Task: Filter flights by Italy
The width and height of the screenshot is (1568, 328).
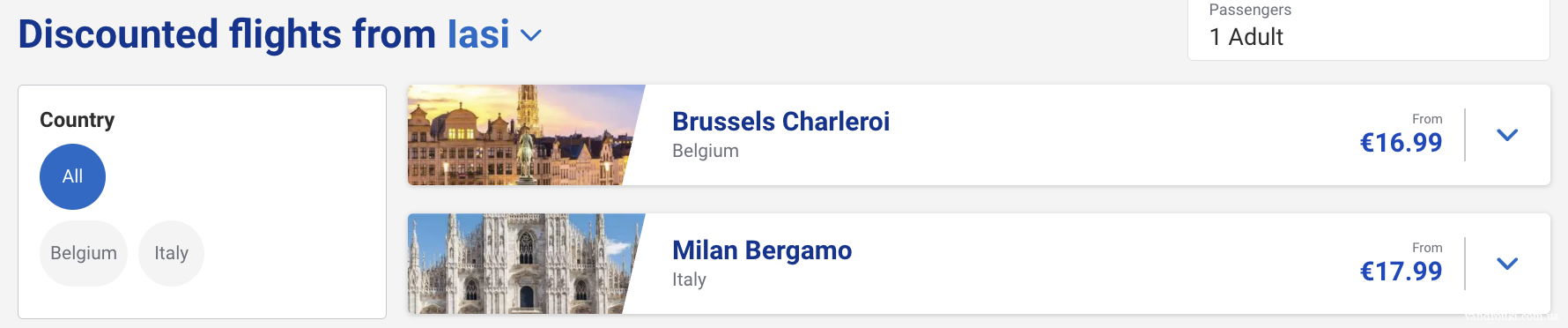Action: [171, 253]
